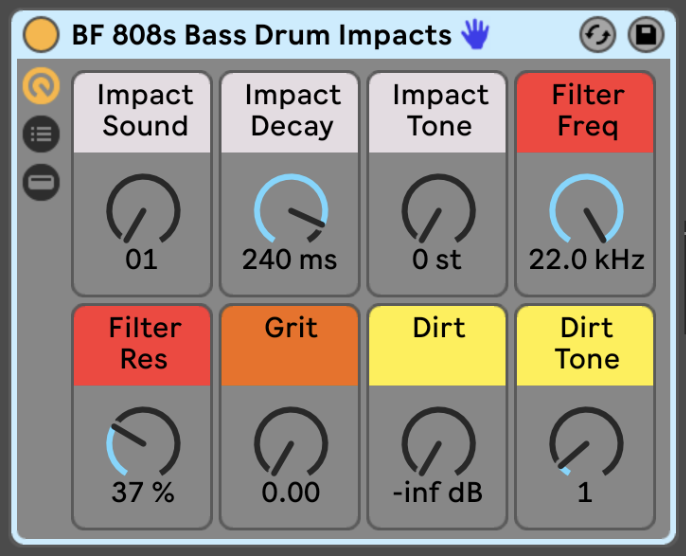Click the Dirt Tone knob
The height and width of the screenshot is (556, 686).
point(586,442)
